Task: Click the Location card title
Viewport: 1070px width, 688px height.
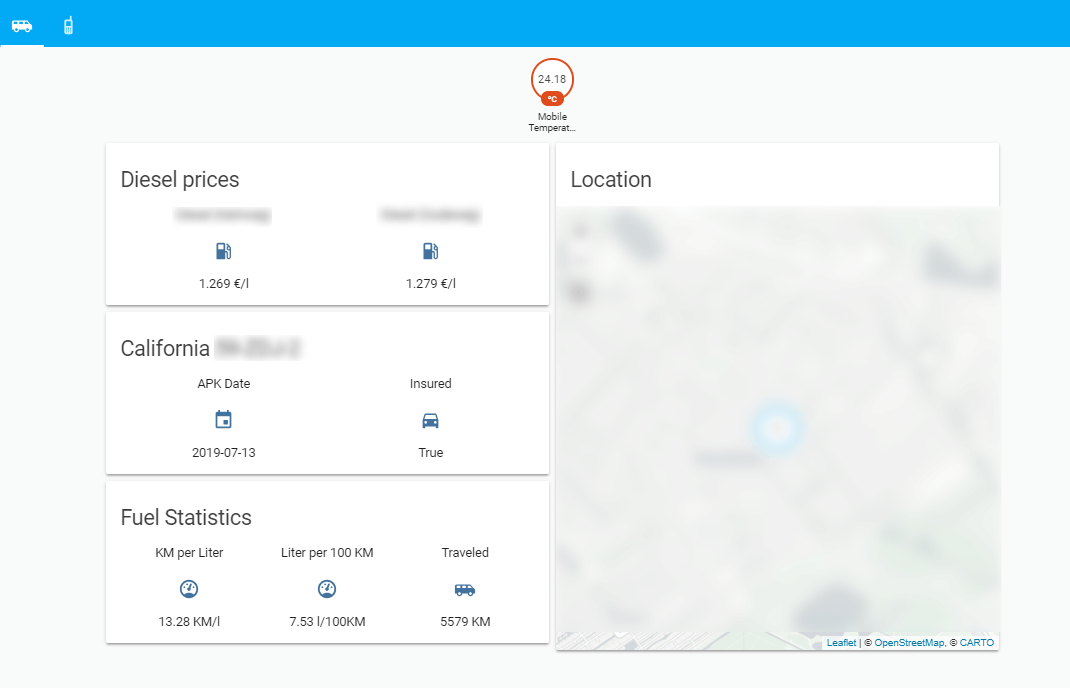Action: coord(611,180)
